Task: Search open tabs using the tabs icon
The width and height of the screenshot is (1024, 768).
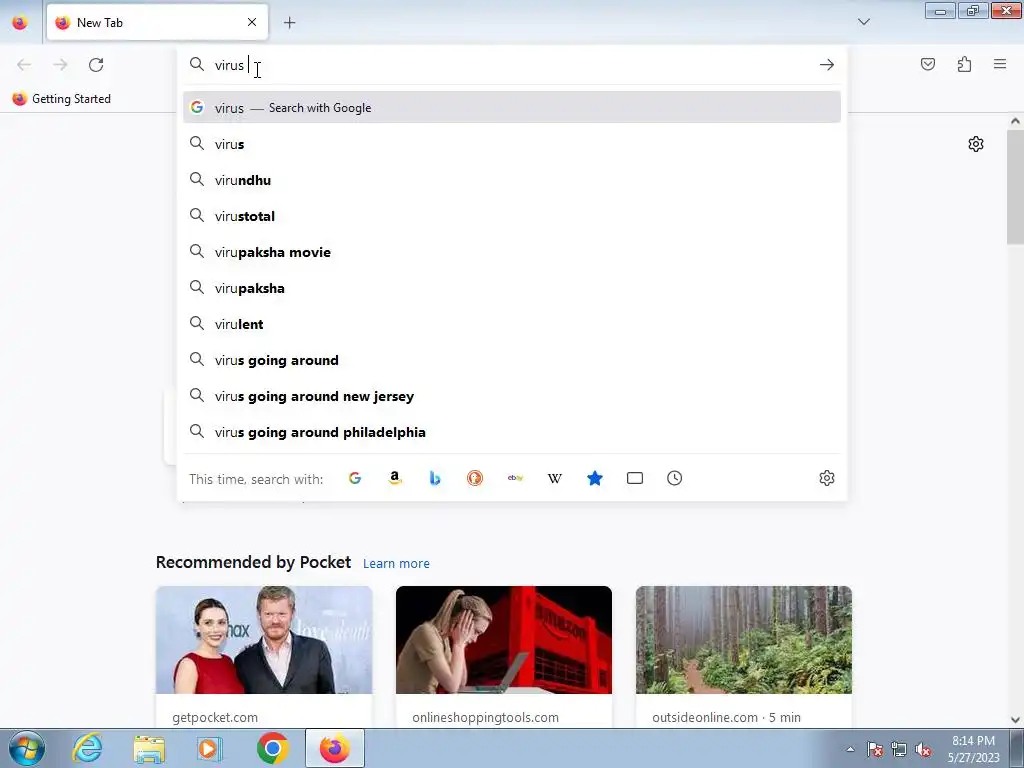Action: coord(635,478)
